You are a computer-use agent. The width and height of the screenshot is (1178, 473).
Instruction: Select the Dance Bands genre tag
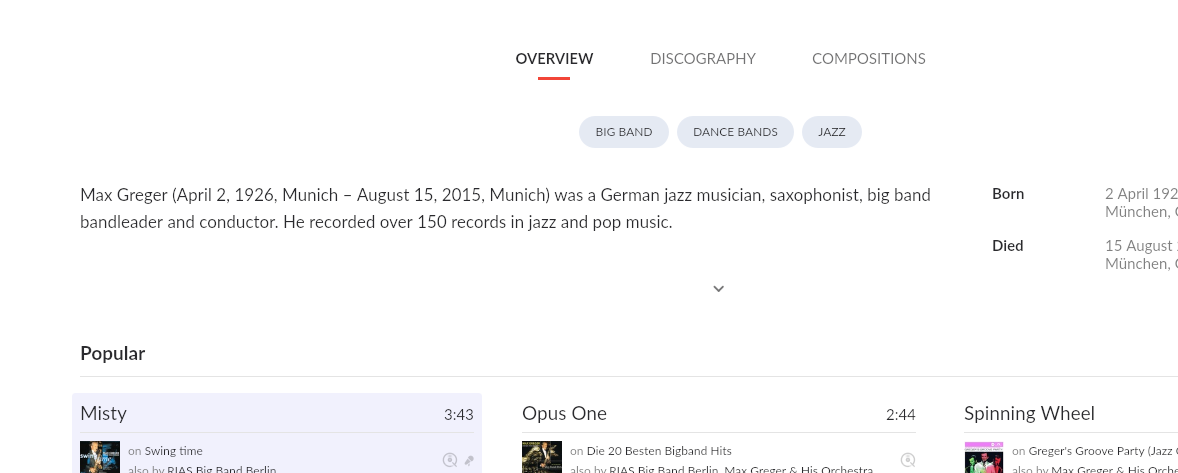[x=735, y=132]
